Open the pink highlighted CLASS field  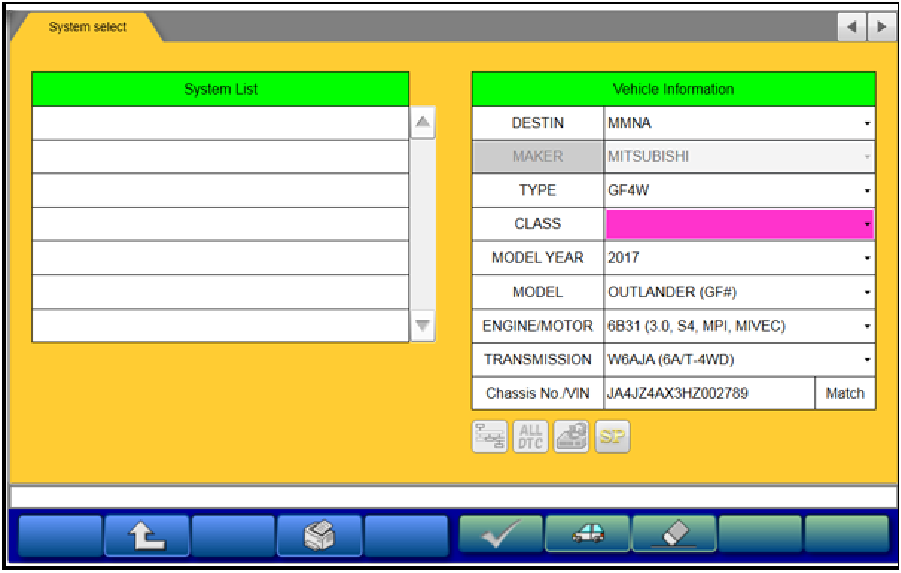pos(739,224)
